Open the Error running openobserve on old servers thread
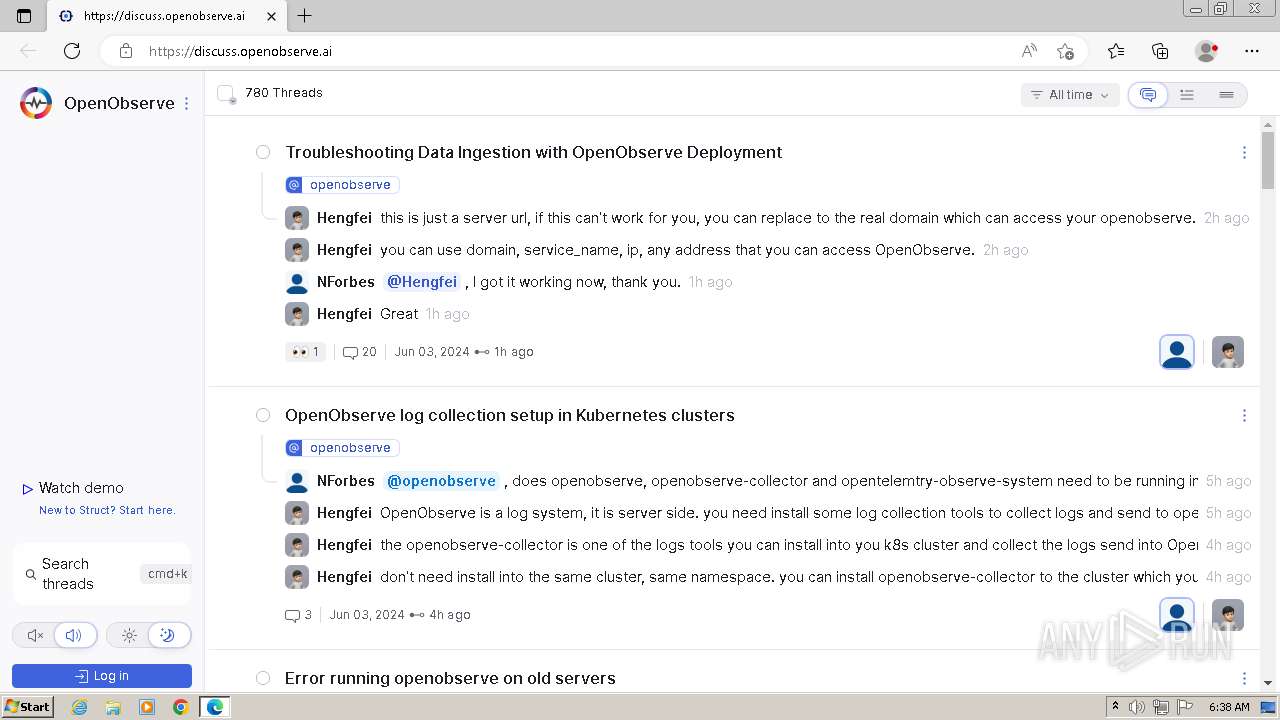This screenshot has width=1280, height=720. (x=450, y=678)
